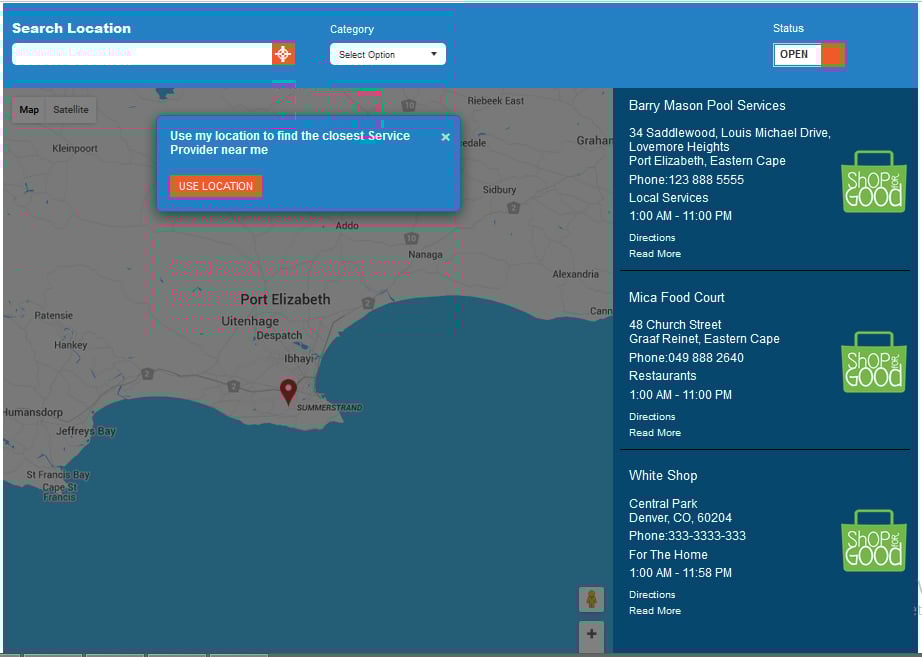Click Read More under Barry Mason Pool Services
This screenshot has width=922, height=657.
click(x=655, y=254)
